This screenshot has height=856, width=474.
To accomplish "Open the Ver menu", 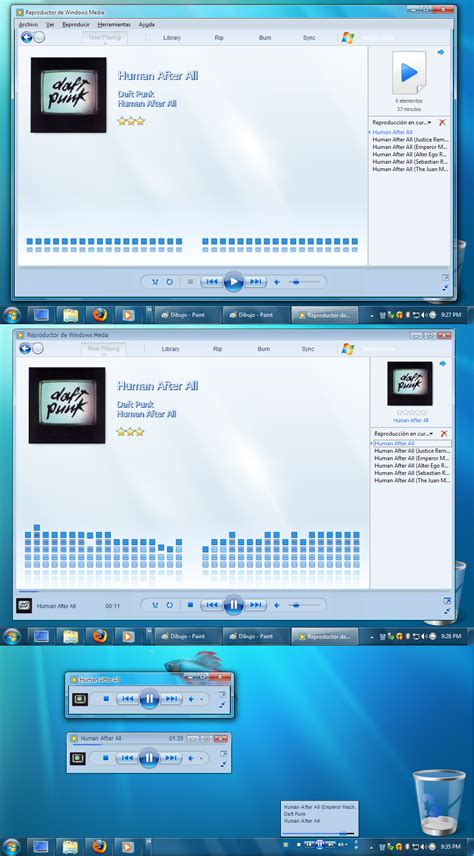I will 50,25.
